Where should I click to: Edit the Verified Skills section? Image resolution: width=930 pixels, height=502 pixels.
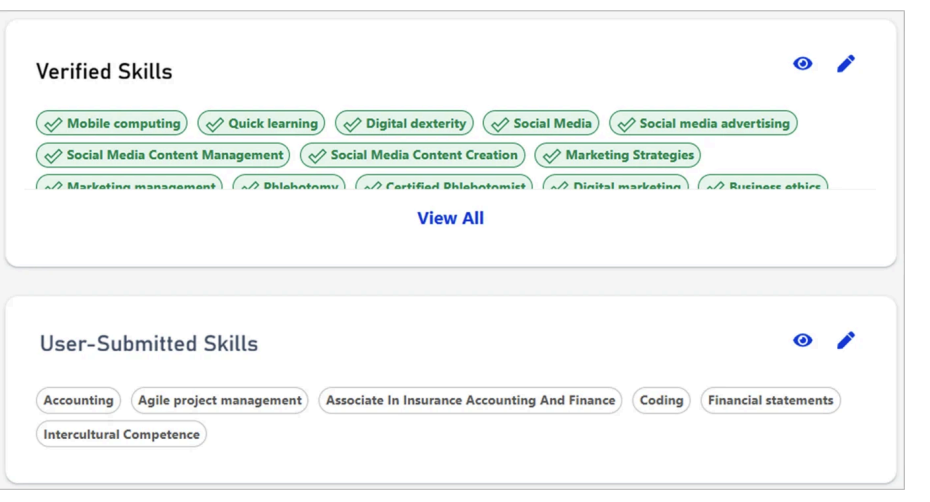846,64
